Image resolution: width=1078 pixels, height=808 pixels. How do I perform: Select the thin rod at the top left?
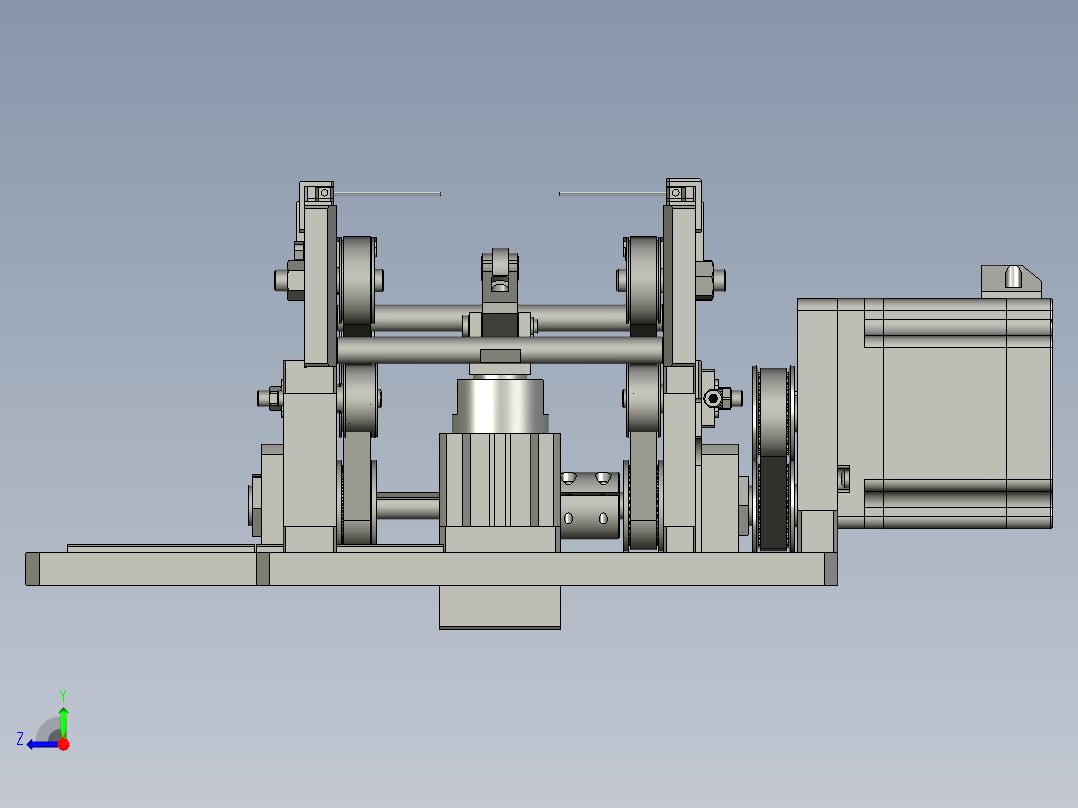(387, 194)
